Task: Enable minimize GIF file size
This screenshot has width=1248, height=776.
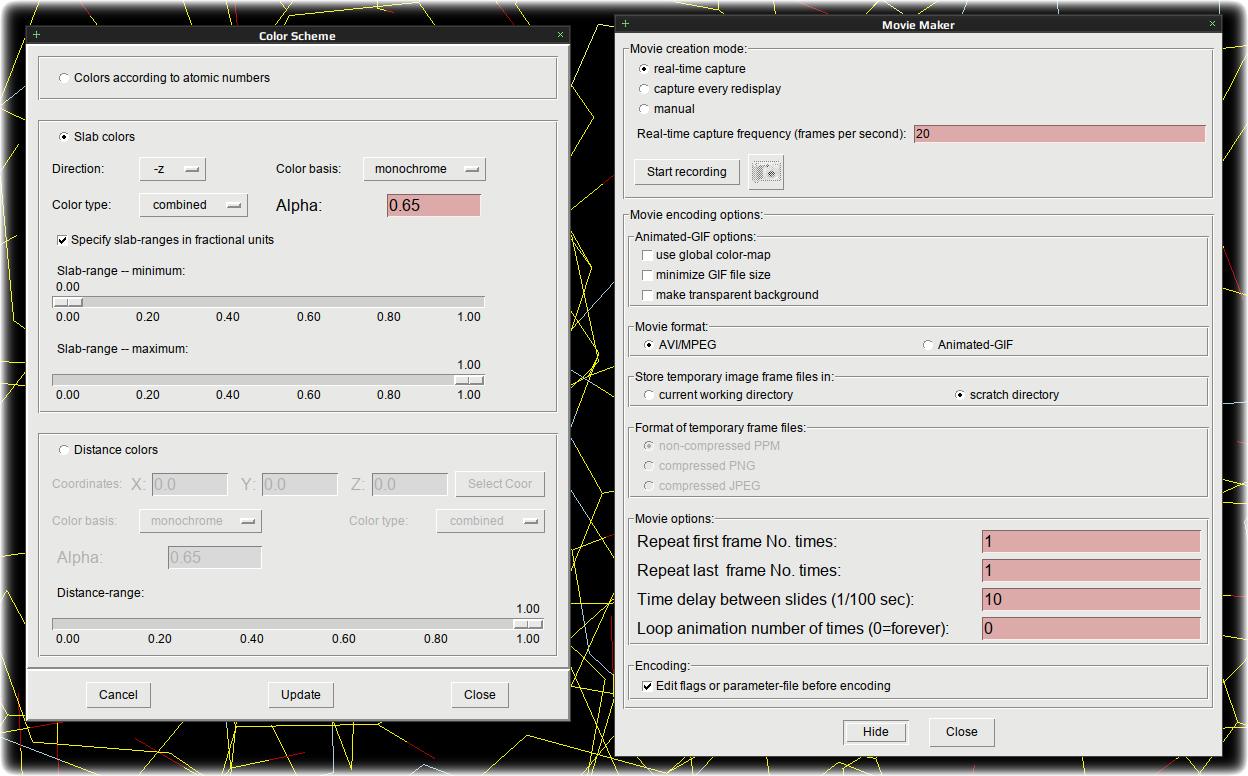Action: (x=706, y=275)
